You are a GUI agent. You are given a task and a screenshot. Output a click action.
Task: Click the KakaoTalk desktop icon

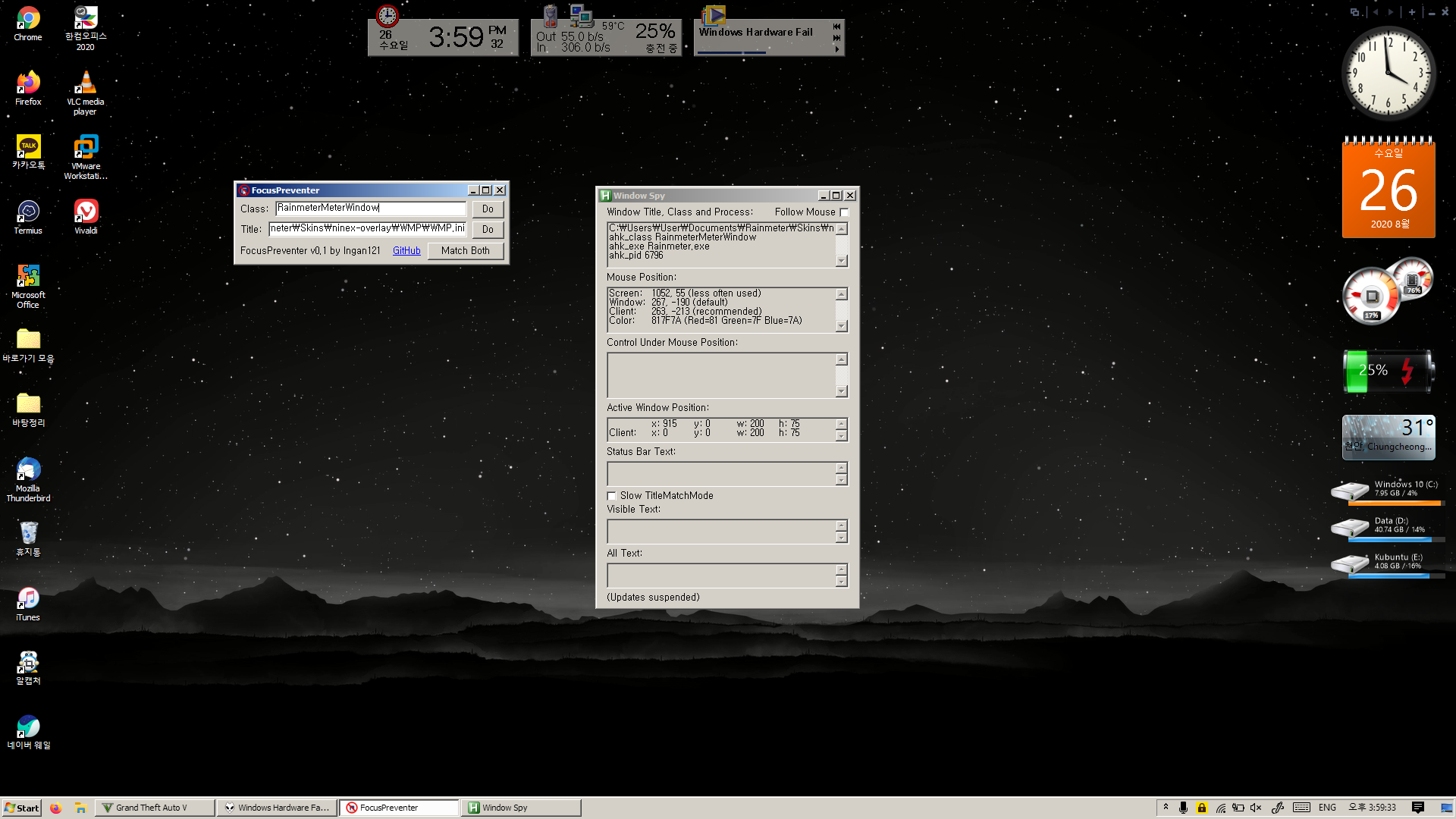[28, 148]
